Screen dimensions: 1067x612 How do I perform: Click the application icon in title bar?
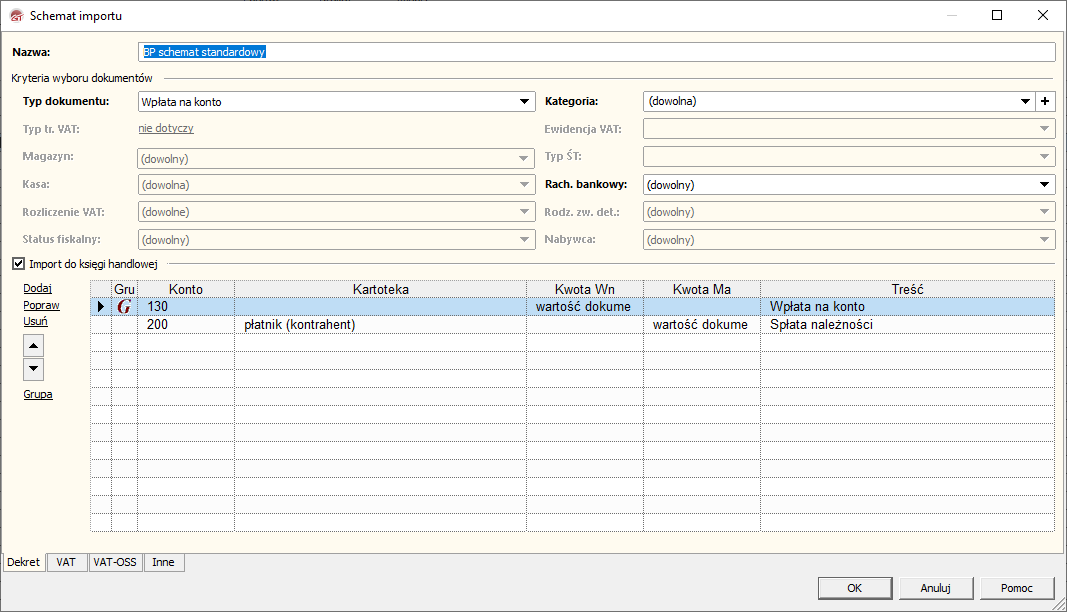tap(16, 16)
